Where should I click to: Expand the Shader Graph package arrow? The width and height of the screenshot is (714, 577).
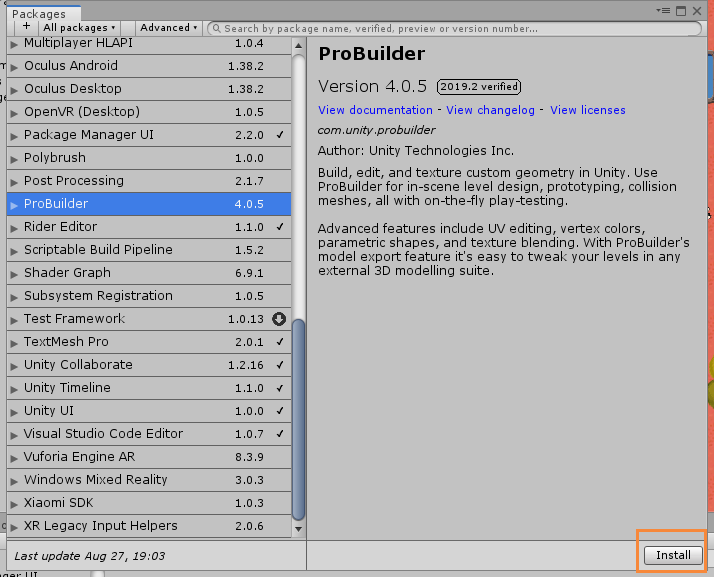coord(14,274)
